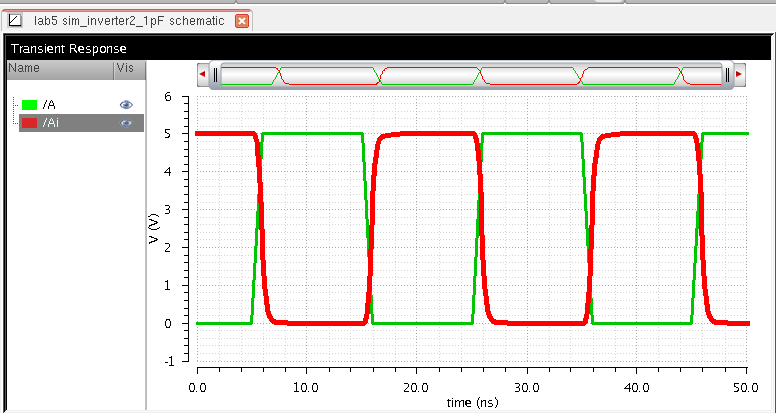Select the /A signal in the legend
This screenshot has height=413, width=776.
tap(49, 104)
